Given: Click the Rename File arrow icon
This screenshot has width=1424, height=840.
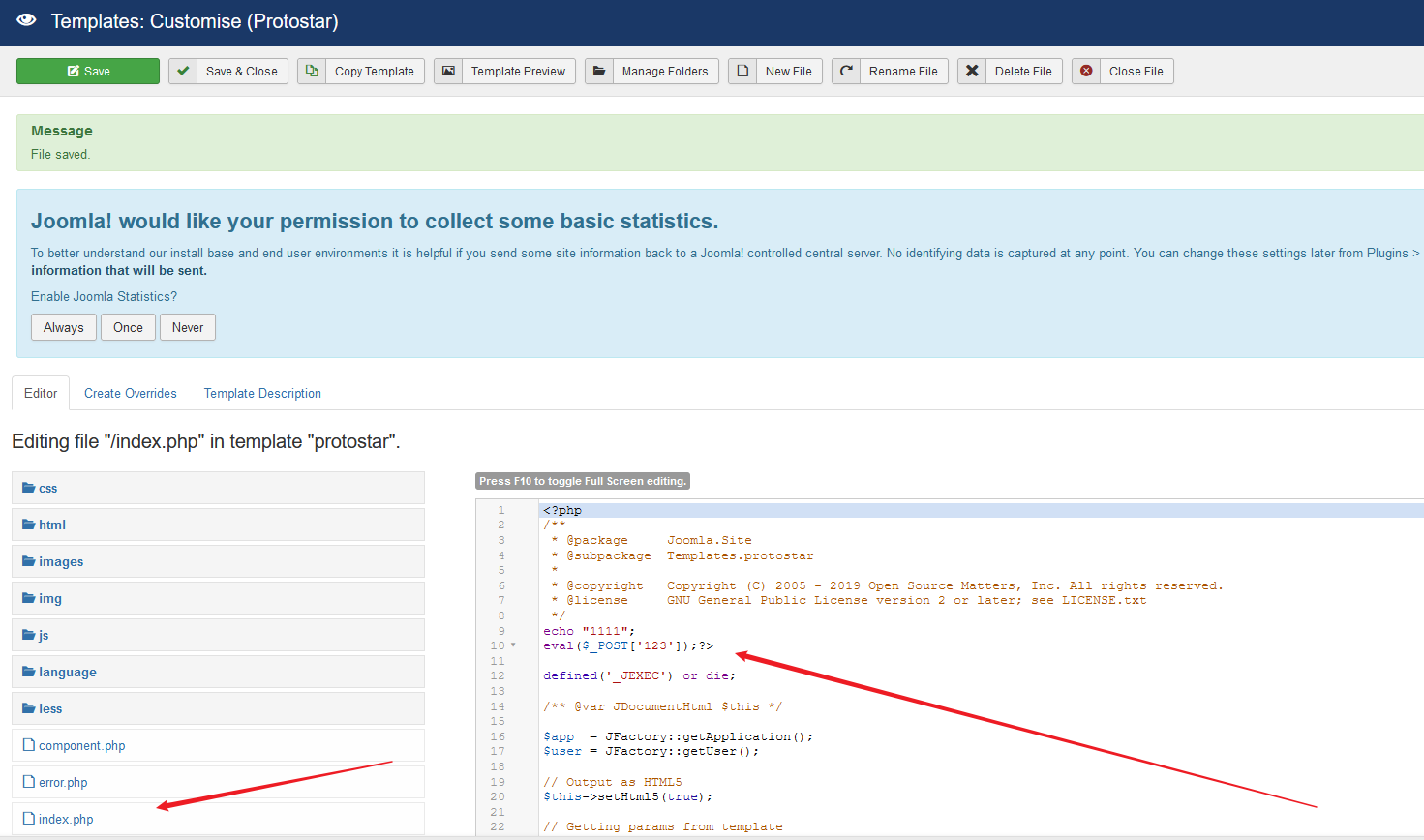Looking at the screenshot, I should pyautogui.click(x=846, y=71).
